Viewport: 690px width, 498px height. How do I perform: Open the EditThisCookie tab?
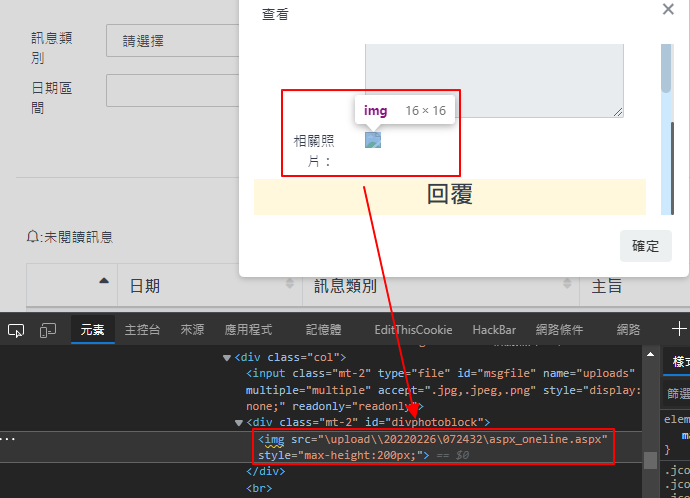coord(413,330)
